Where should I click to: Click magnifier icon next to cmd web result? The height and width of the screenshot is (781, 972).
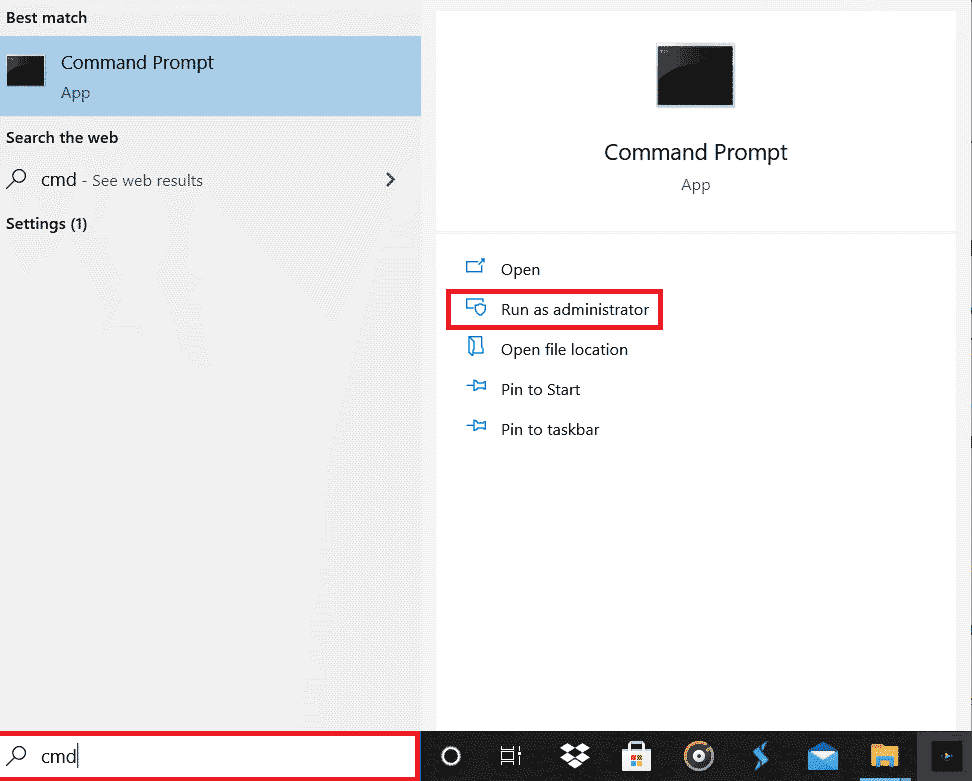[x=17, y=180]
